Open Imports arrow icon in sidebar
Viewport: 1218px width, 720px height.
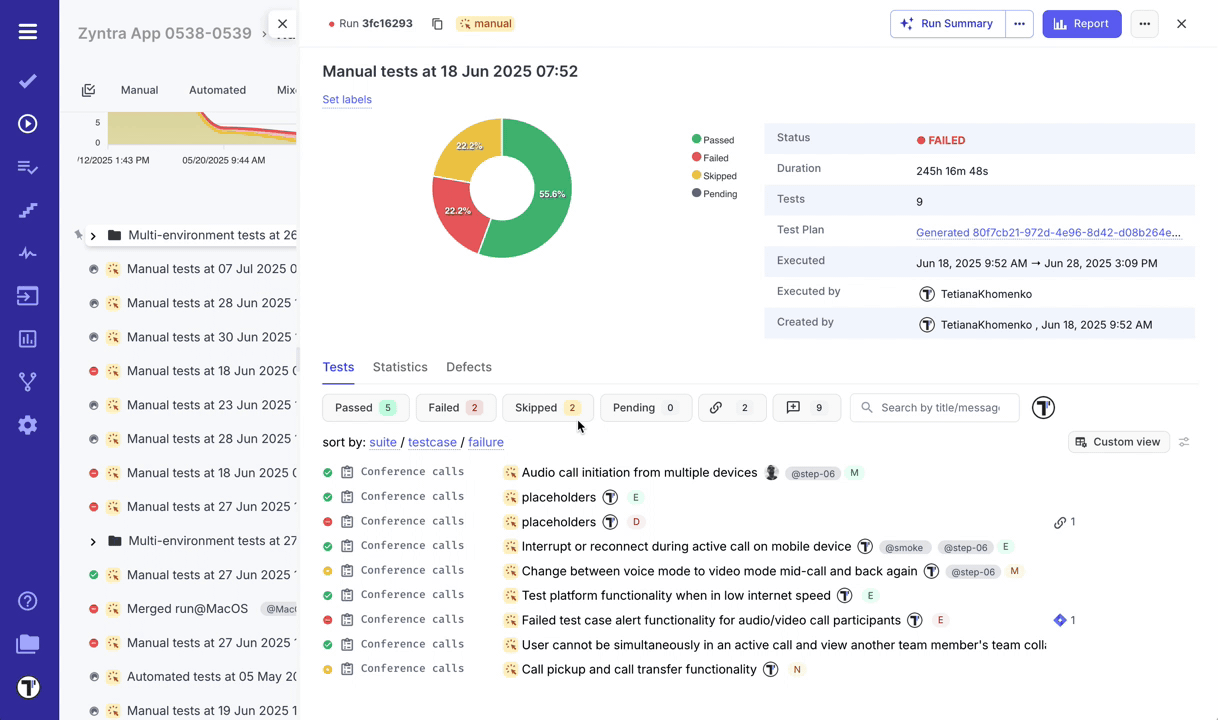point(28,296)
